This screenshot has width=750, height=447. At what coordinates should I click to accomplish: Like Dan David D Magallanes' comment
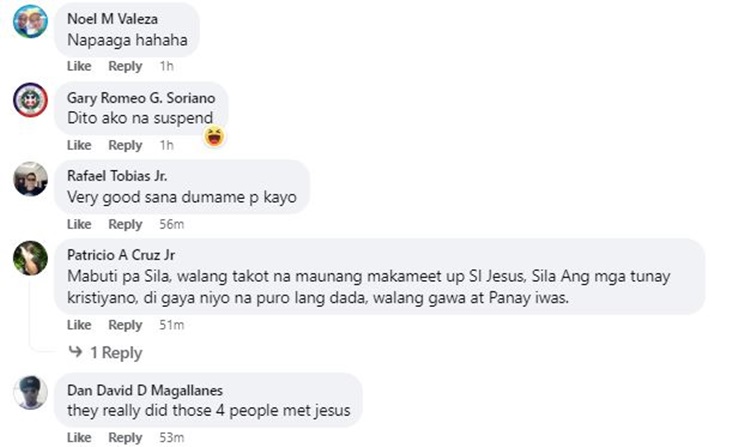[x=79, y=438]
